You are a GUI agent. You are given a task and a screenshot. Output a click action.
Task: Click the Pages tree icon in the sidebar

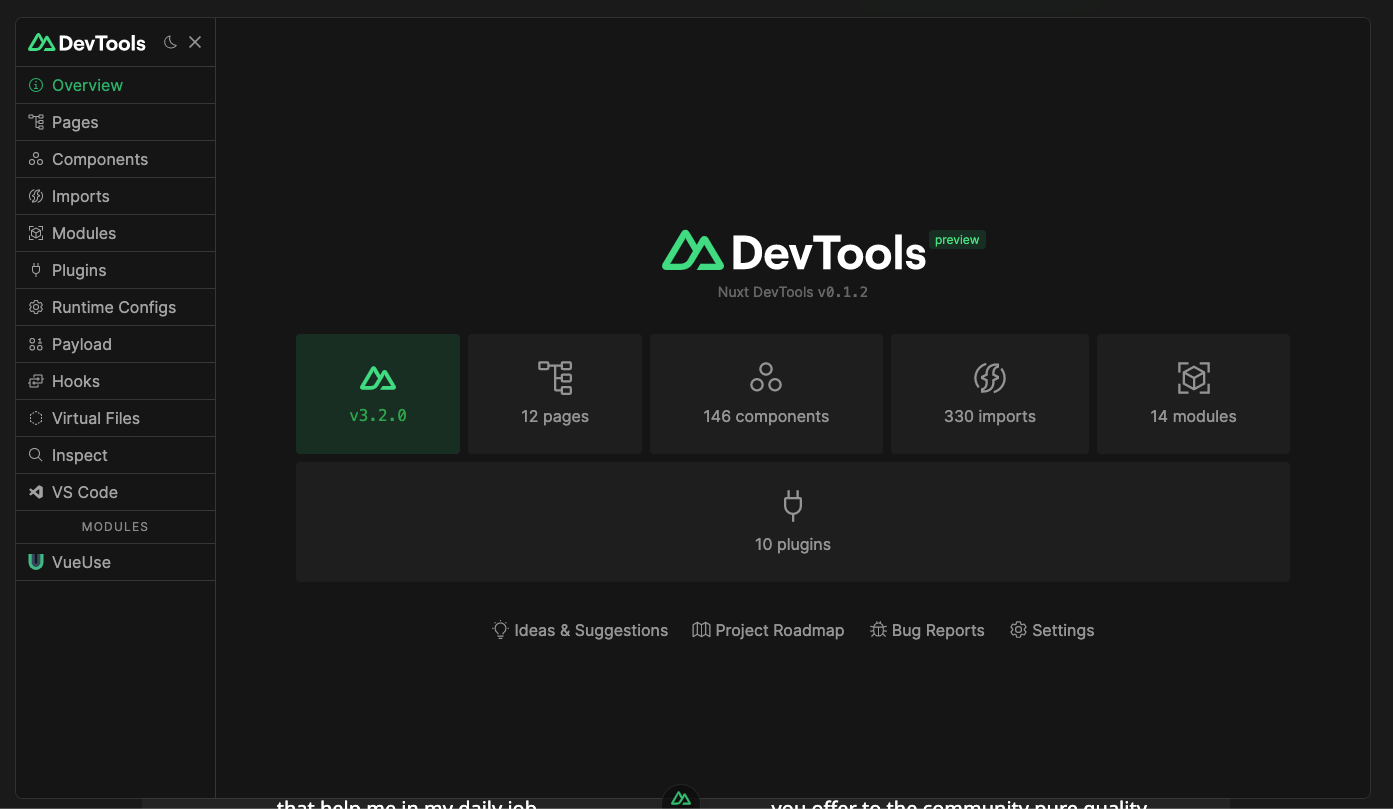click(x=36, y=122)
